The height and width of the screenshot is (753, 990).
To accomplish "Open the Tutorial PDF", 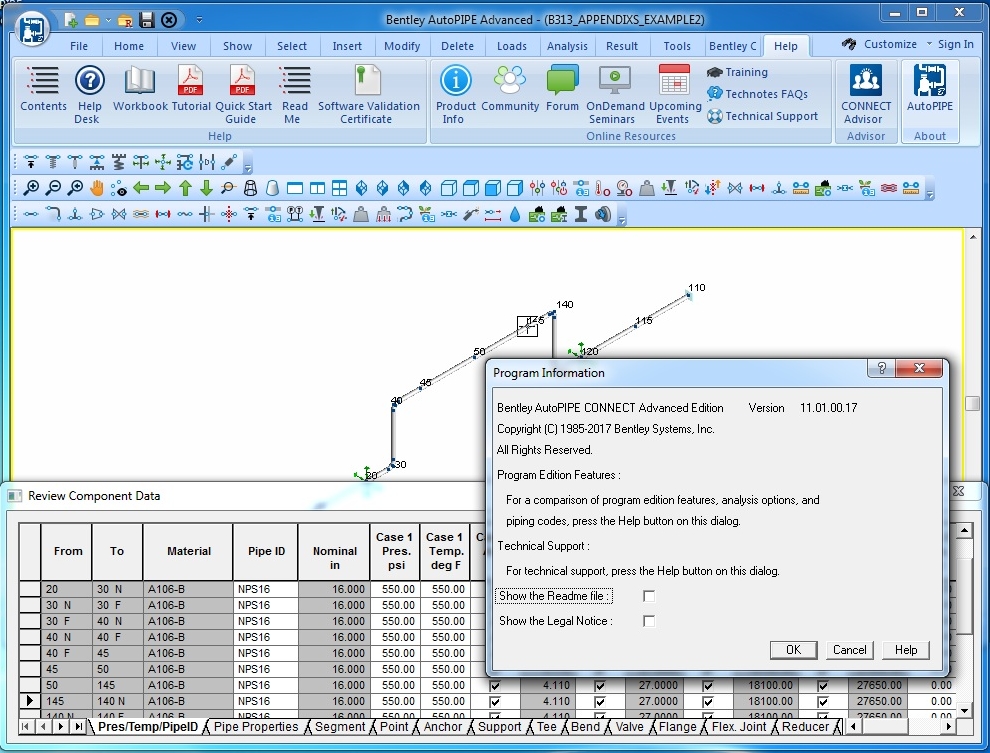I will point(190,90).
